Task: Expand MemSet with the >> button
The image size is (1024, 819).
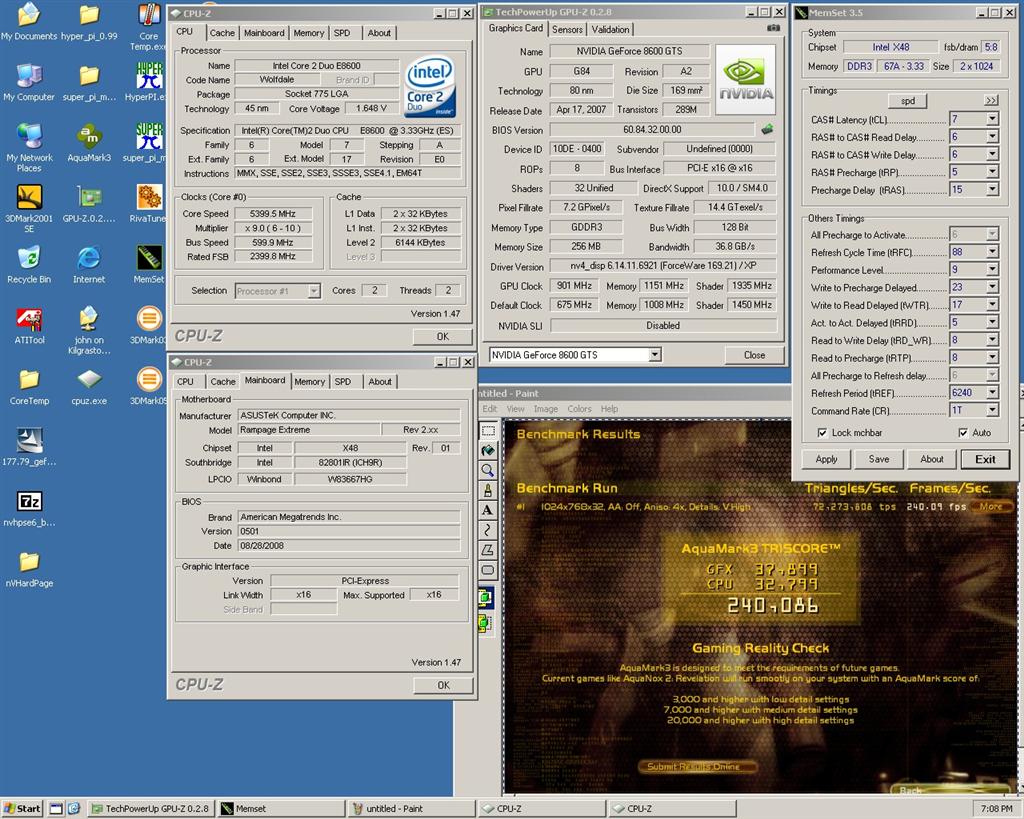Action: (991, 101)
